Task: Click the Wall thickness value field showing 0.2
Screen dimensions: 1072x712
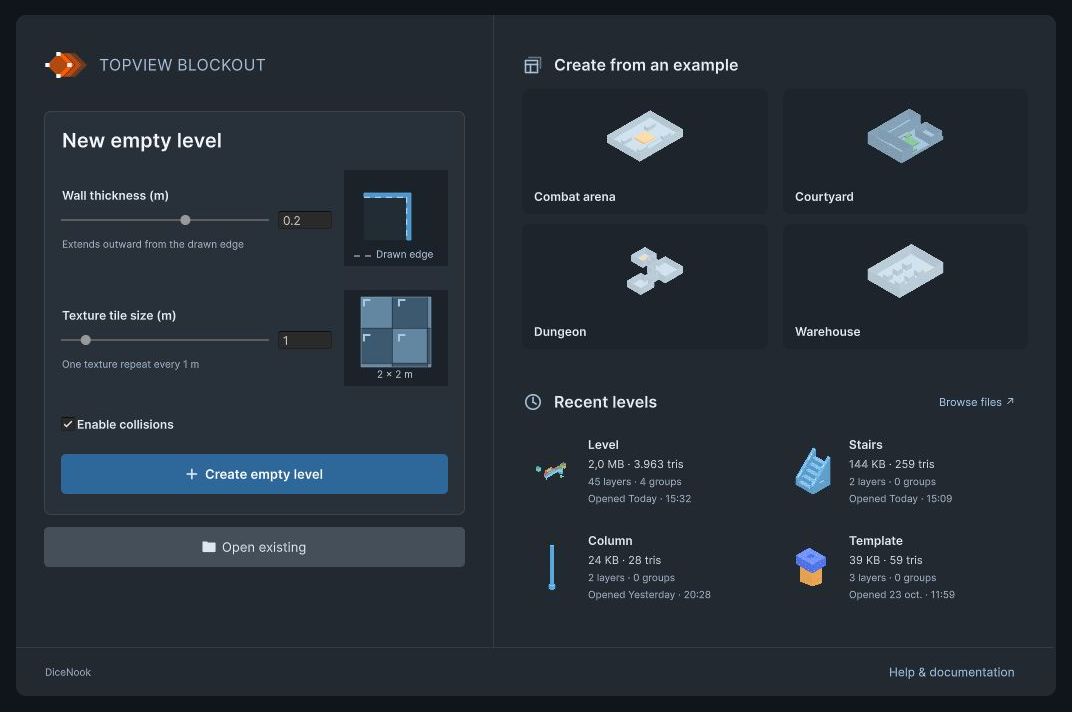Action: tap(305, 220)
